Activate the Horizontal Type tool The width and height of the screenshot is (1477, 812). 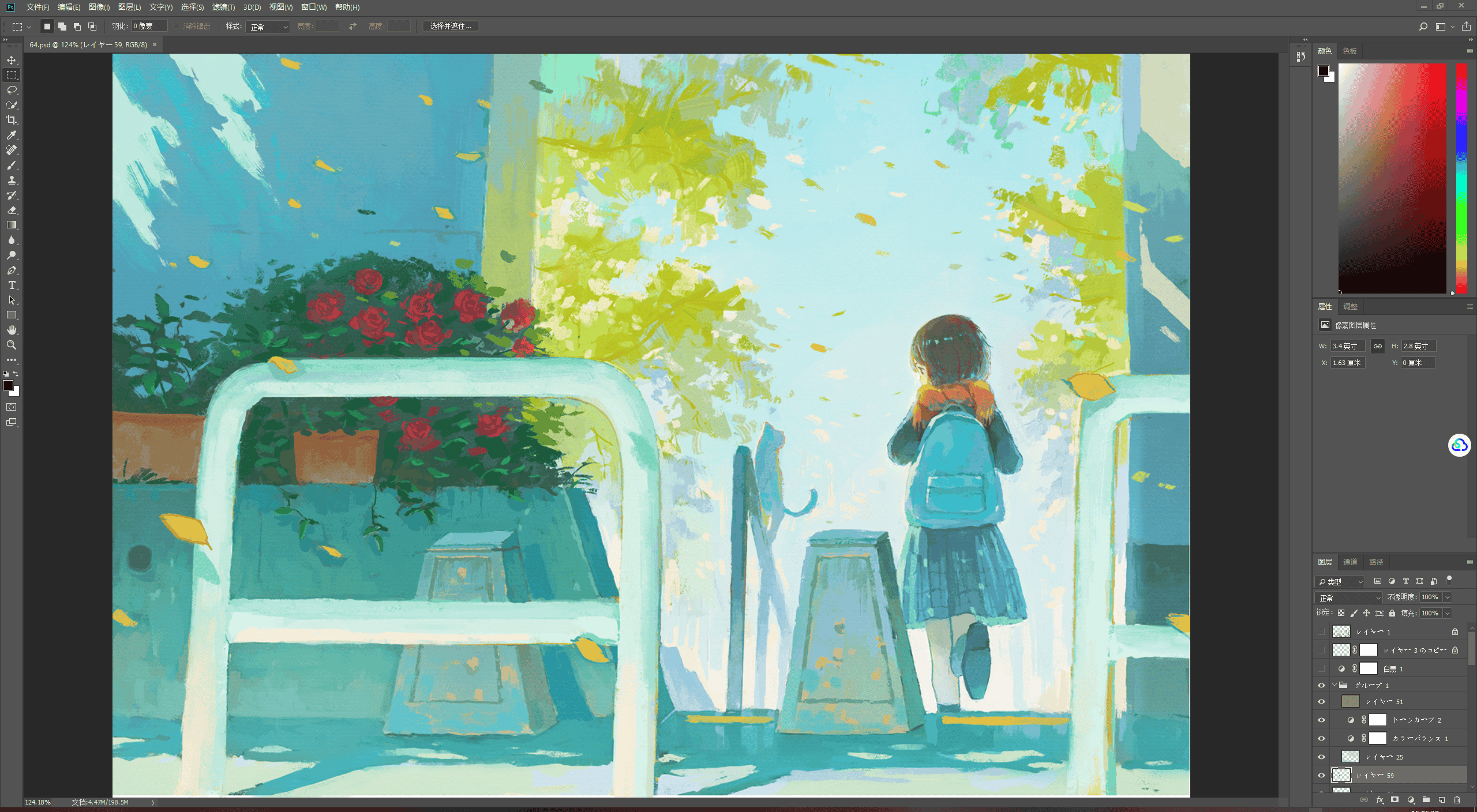pos(12,285)
